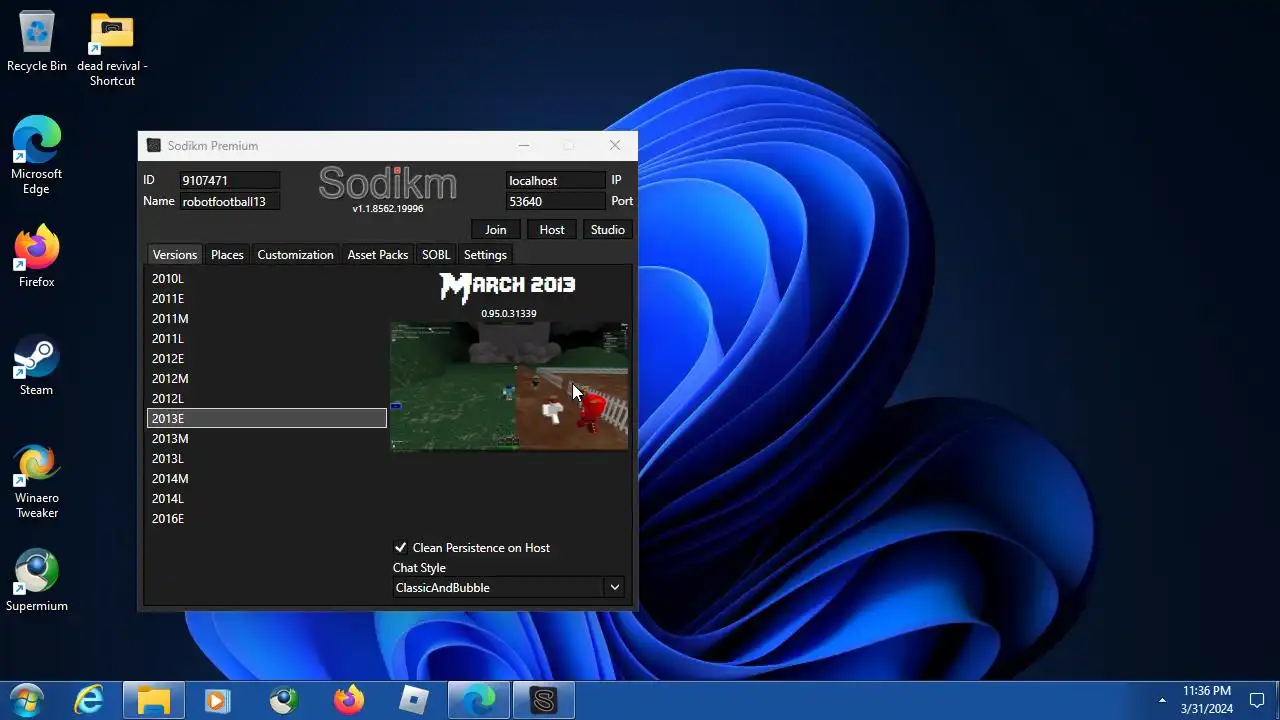Click the IP address field
Screen dimensions: 1280x720
click(x=556, y=181)
